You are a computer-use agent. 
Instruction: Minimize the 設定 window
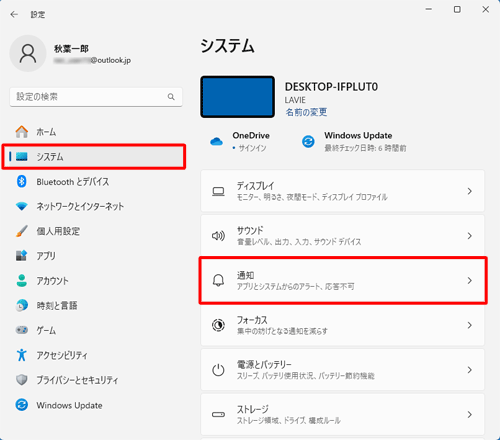coord(429,9)
